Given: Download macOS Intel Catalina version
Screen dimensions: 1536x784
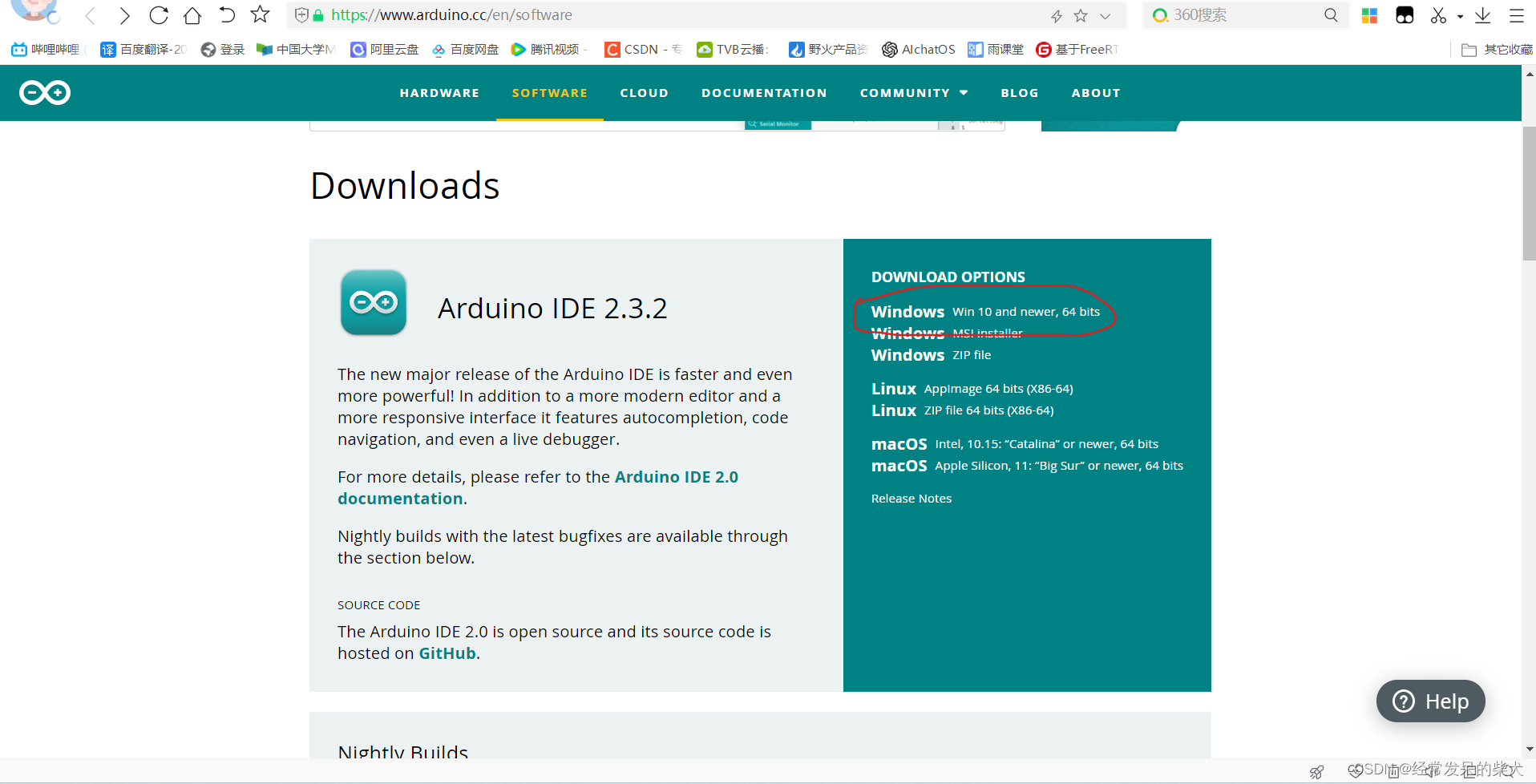Looking at the screenshot, I should [x=1014, y=444].
